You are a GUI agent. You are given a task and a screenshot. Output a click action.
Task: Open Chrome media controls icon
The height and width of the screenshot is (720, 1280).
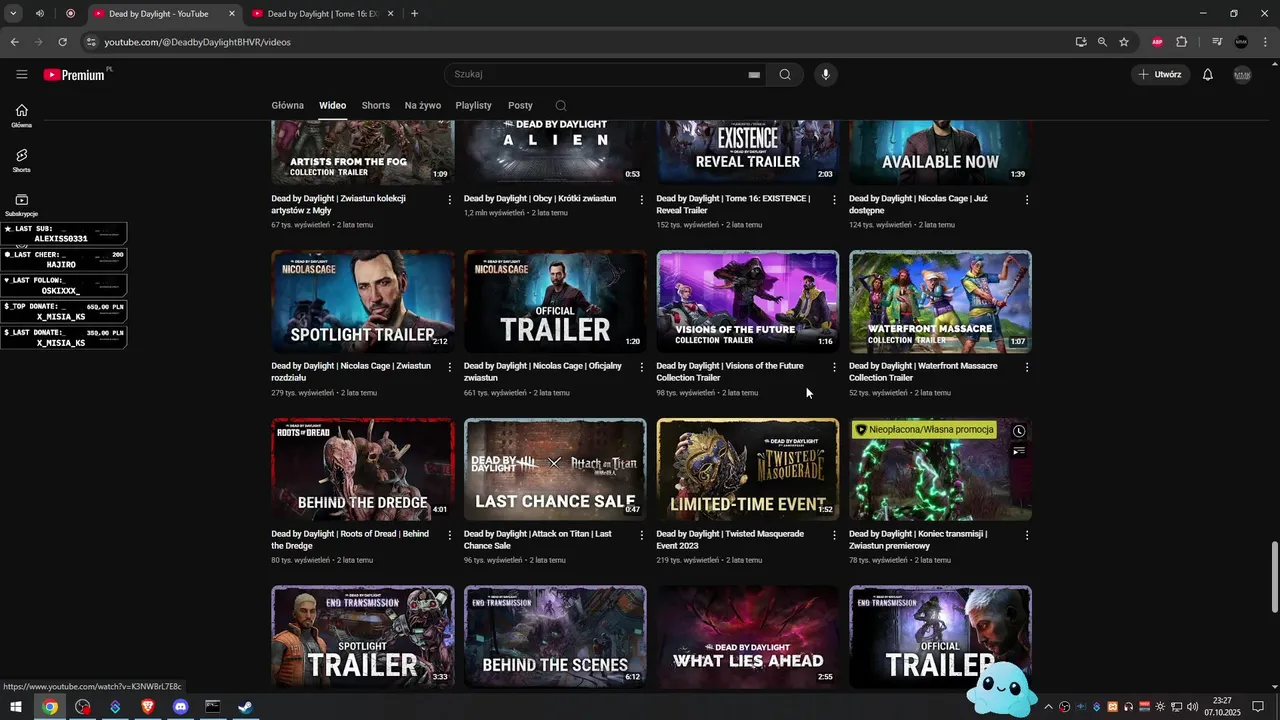[x=1217, y=42]
